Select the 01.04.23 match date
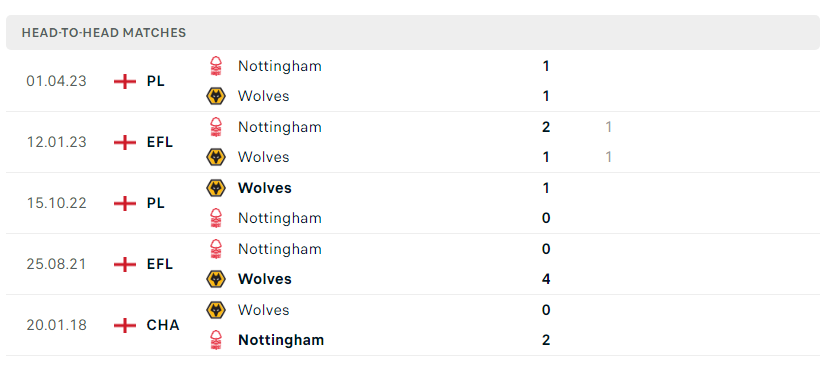This screenshot has height=368, width=820. 56,82
